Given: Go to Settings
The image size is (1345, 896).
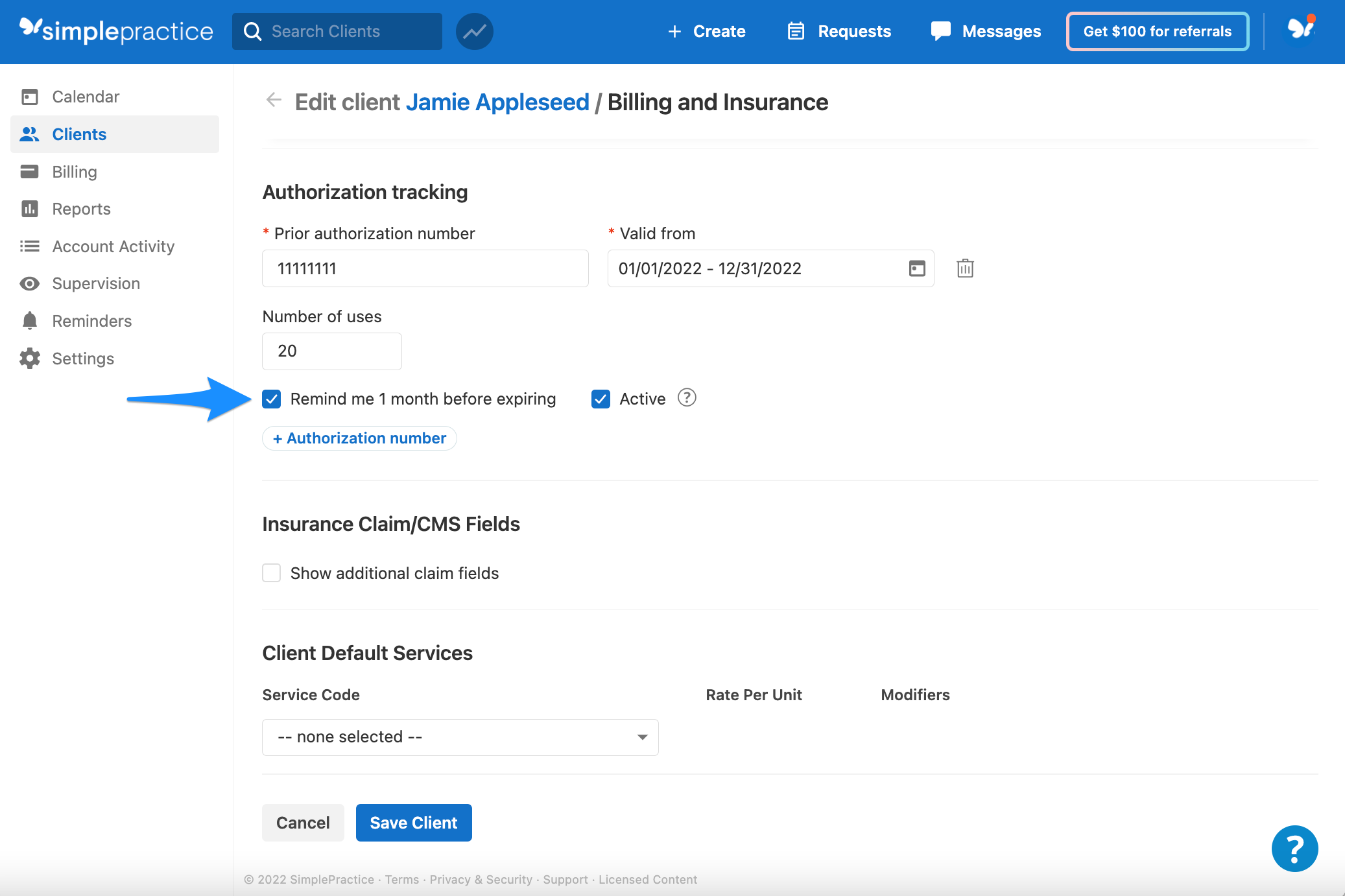Looking at the screenshot, I should coord(84,358).
